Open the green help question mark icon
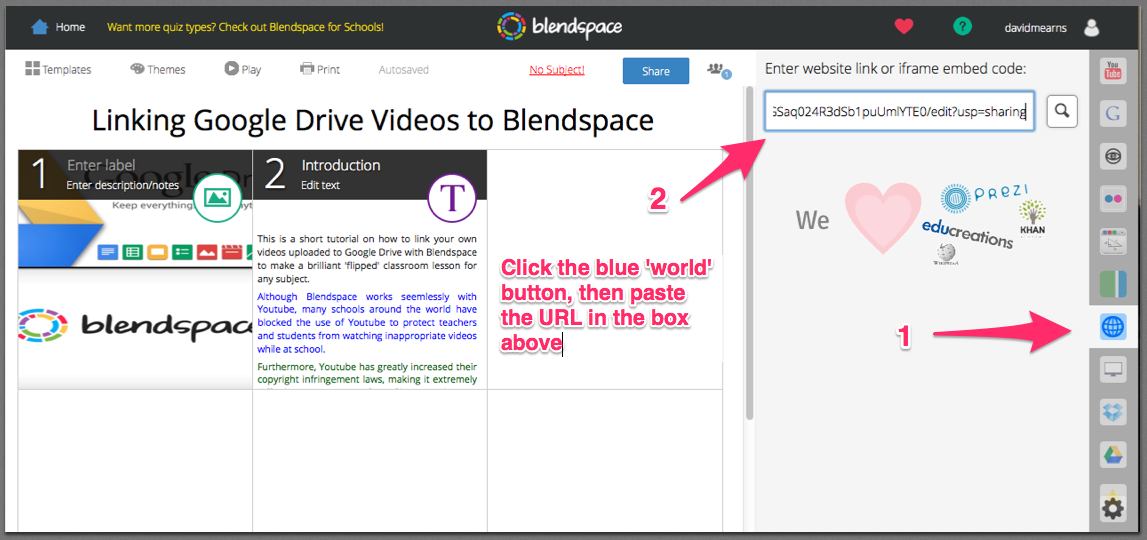This screenshot has height=540, width=1147. 963,27
